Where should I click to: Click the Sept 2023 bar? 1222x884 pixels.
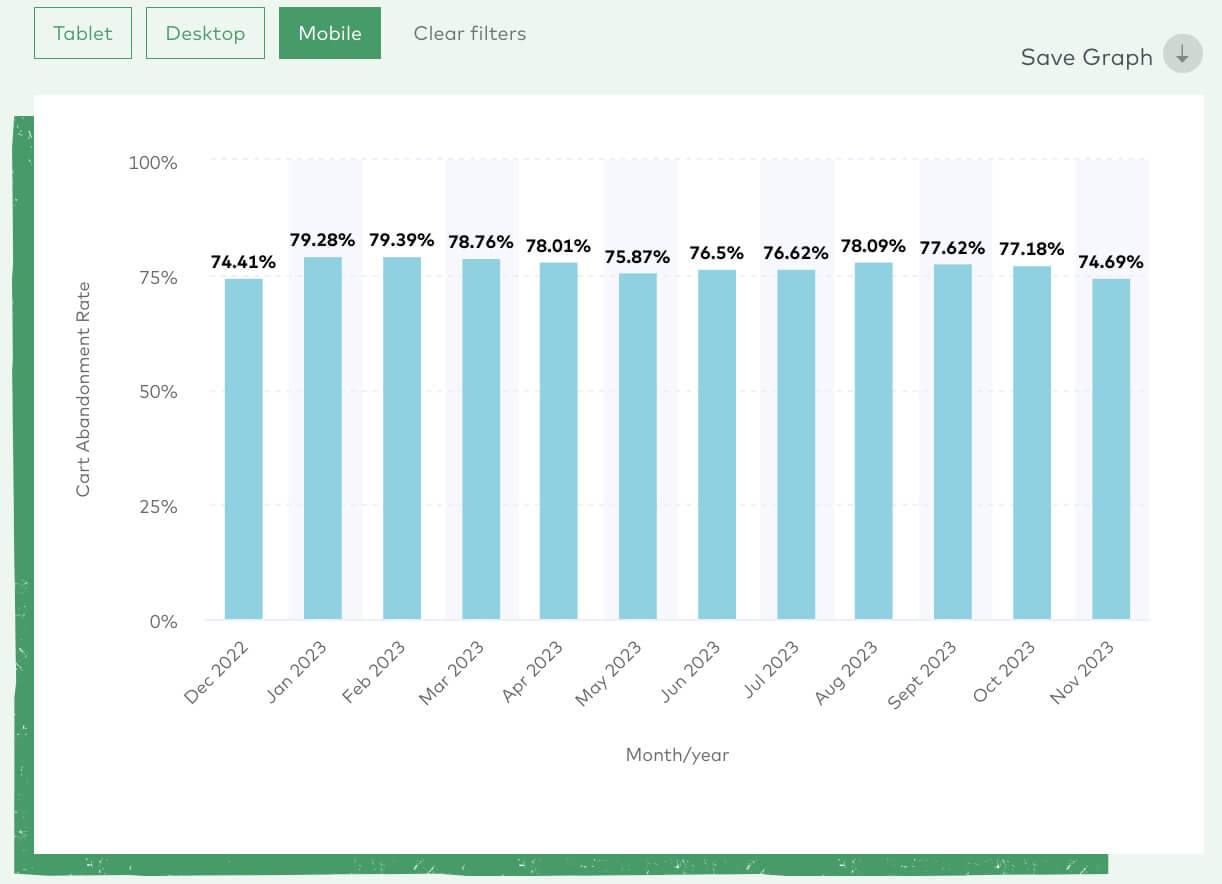coord(952,442)
